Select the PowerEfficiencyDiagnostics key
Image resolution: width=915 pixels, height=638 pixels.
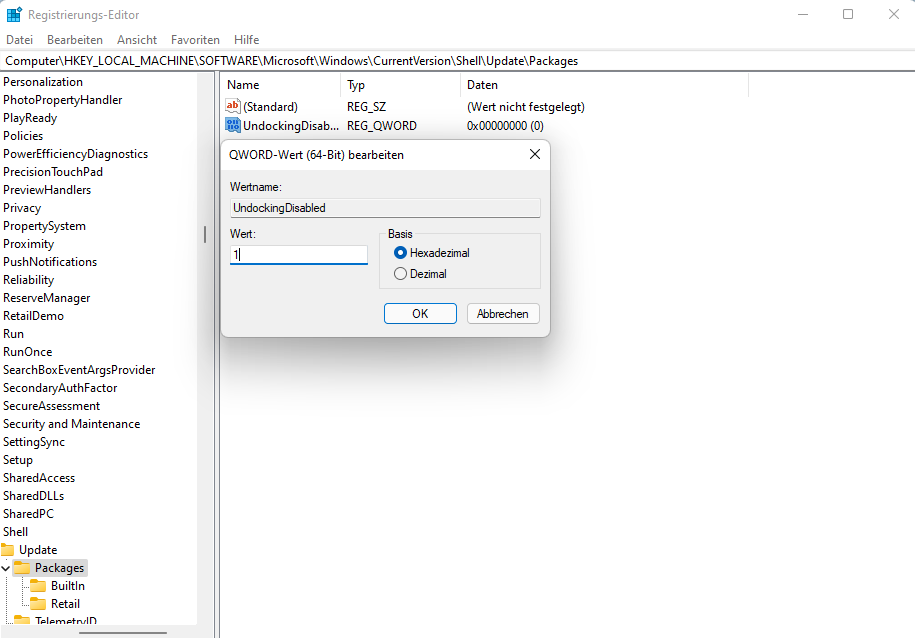tap(75, 154)
